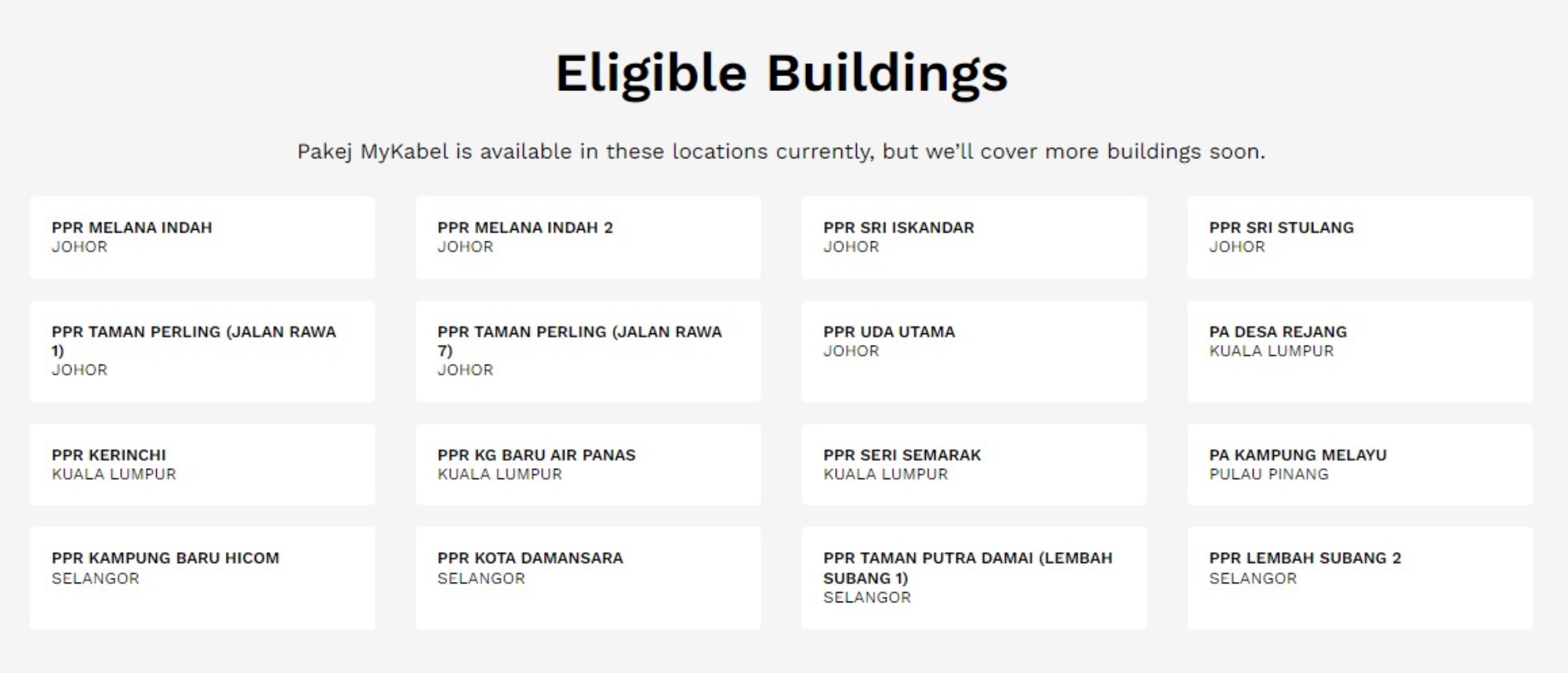Click the Pakej MyKabel availability description text
The height and width of the screenshot is (673, 1568).
click(782, 151)
